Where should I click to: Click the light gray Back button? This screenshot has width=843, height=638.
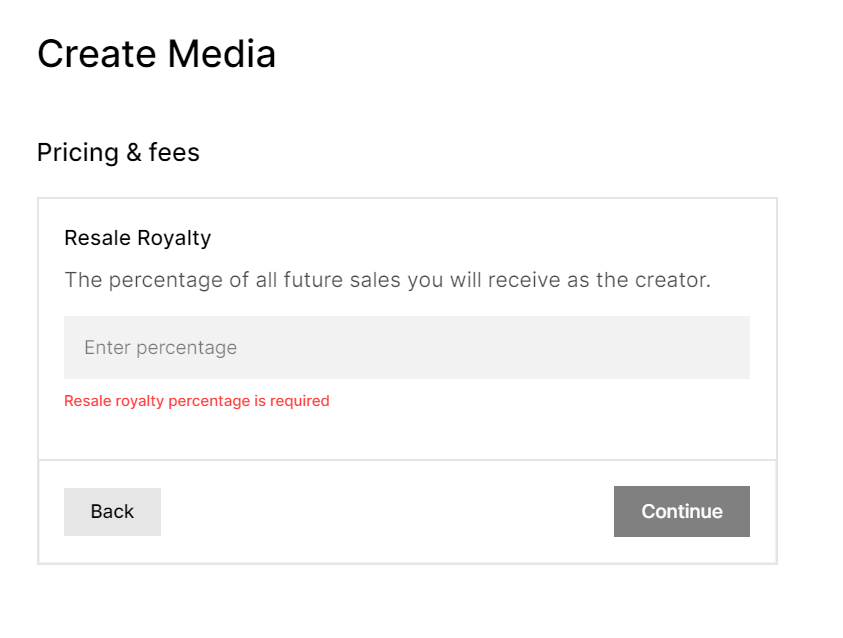coord(112,512)
